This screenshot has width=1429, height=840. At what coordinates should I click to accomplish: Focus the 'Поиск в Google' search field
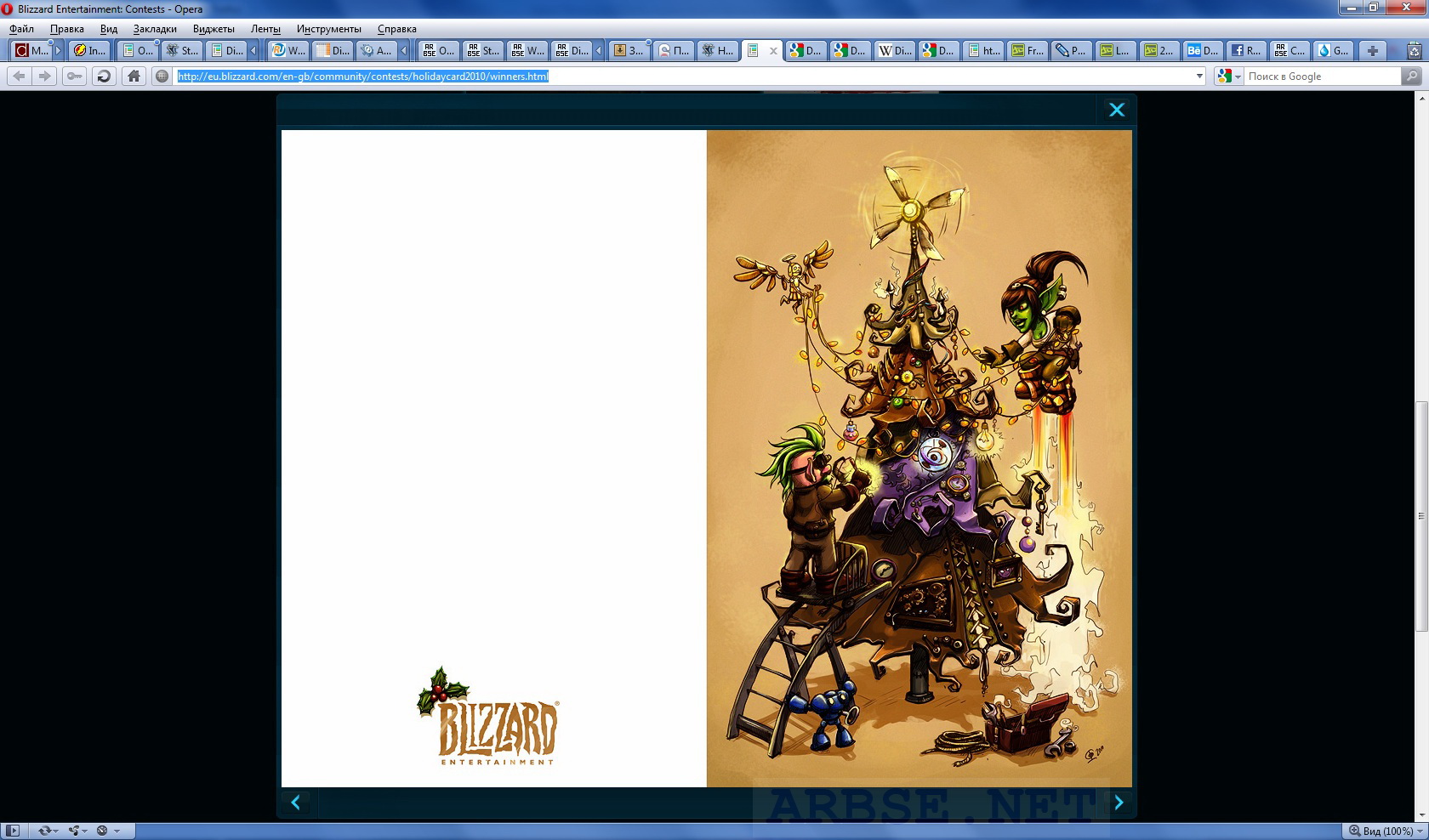pyautogui.click(x=1323, y=77)
